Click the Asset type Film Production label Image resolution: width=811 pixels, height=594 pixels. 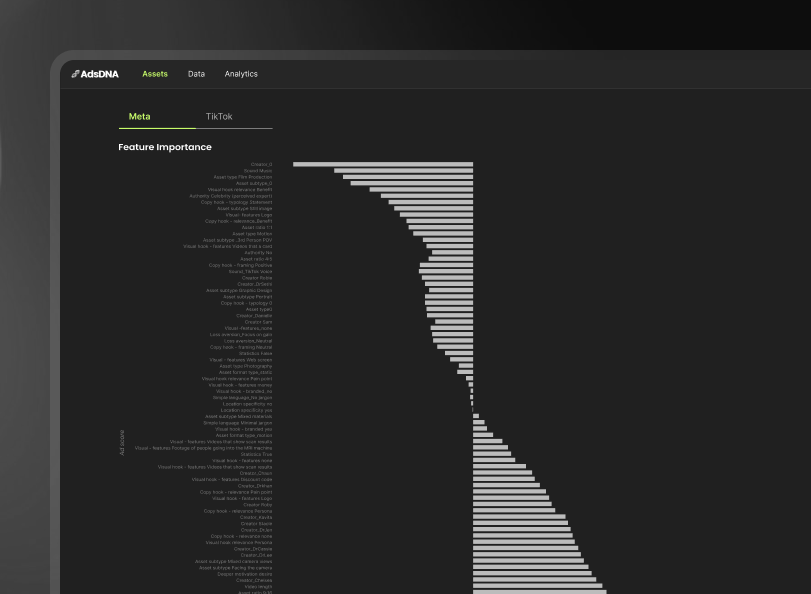[243, 177]
